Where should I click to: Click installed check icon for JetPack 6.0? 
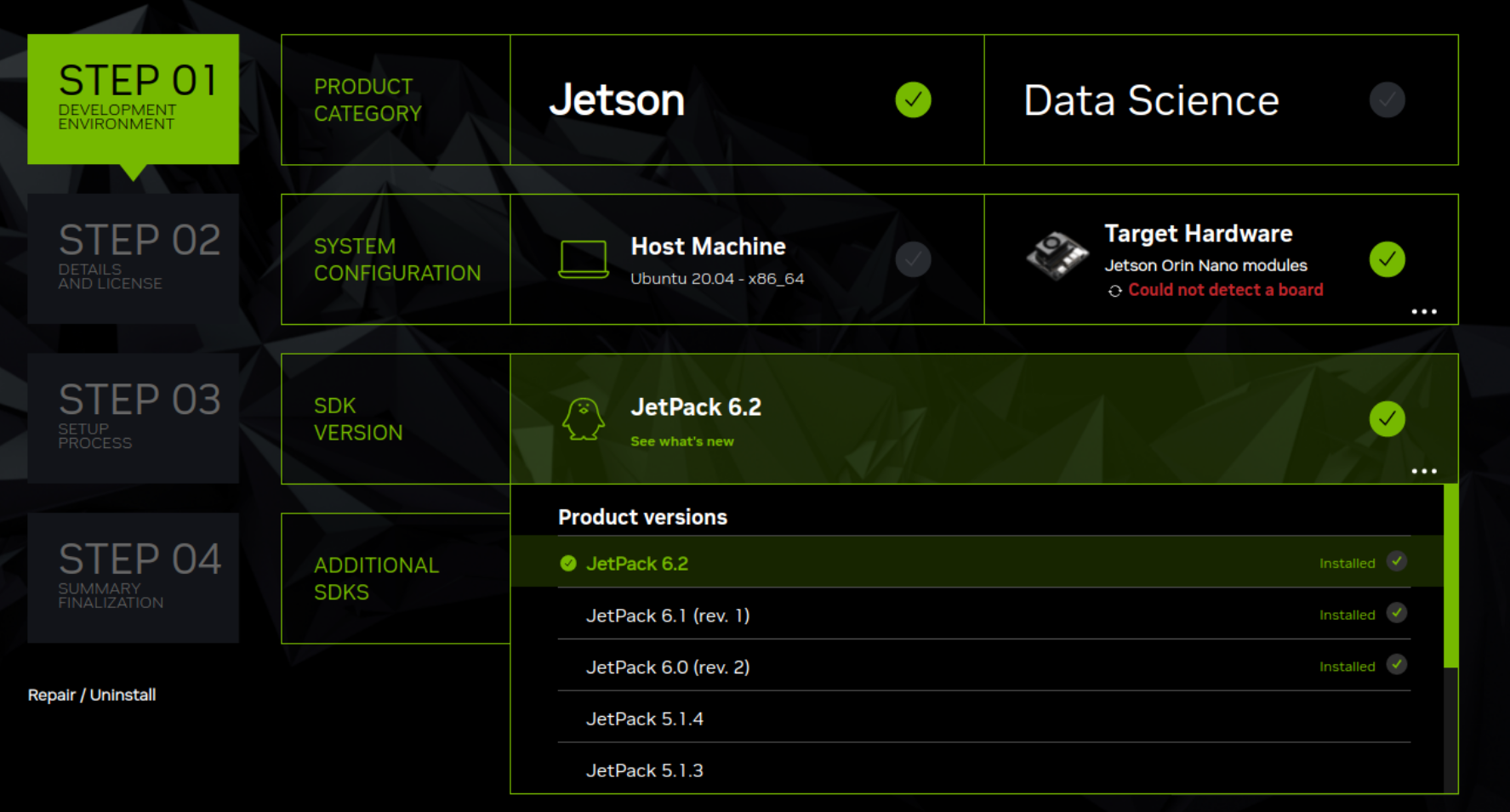coord(1396,664)
